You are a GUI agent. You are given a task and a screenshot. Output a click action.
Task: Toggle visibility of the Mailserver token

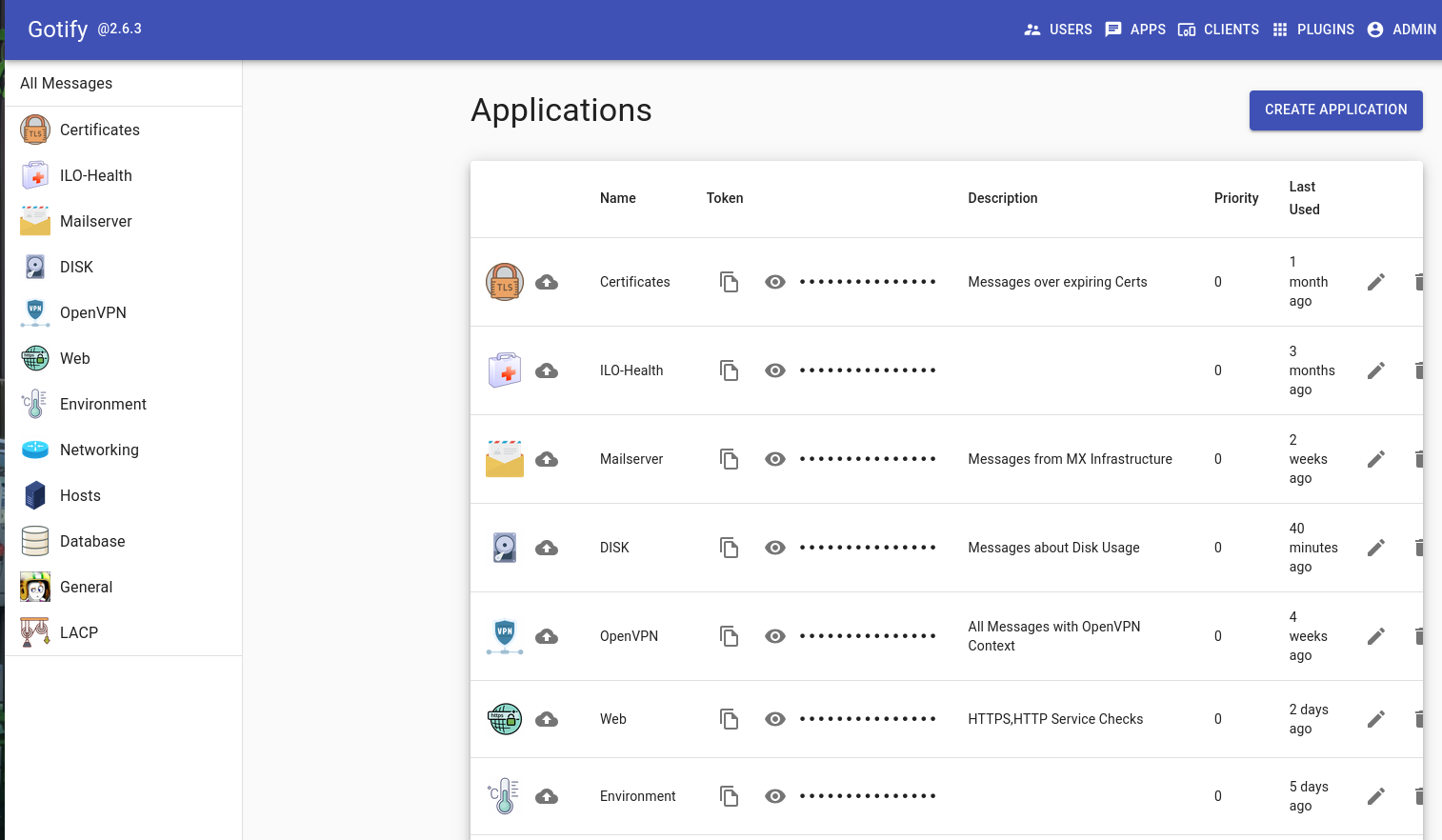775,459
